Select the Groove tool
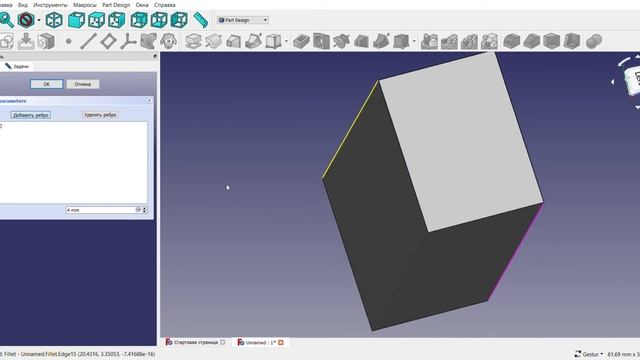This screenshot has width=640, height=360. pyautogui.click(x=341, y=41)
